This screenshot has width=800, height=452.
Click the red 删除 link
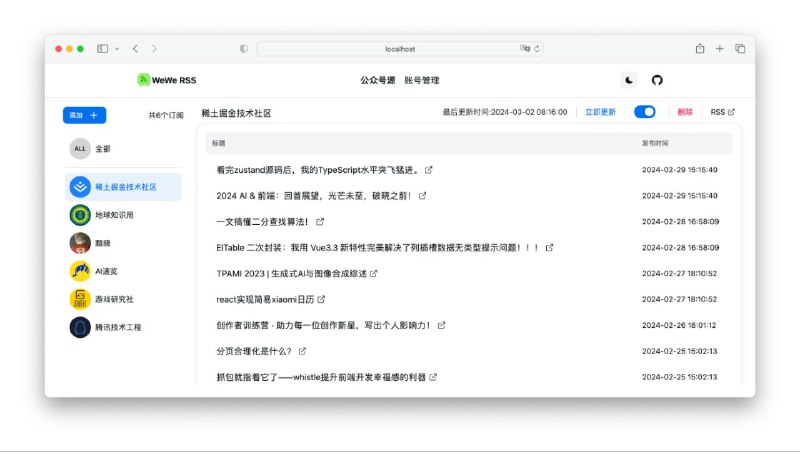click(685, 112)
